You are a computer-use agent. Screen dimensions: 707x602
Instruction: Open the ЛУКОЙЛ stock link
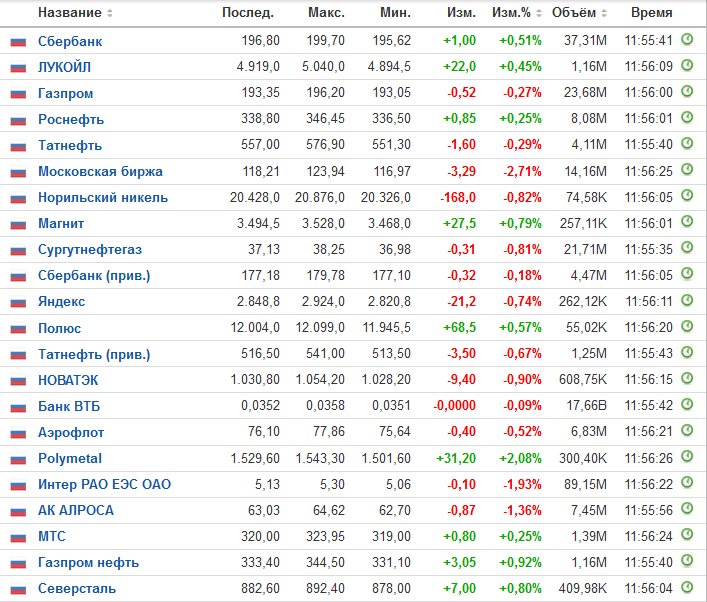pyautogui.click(x=64, y=67)
